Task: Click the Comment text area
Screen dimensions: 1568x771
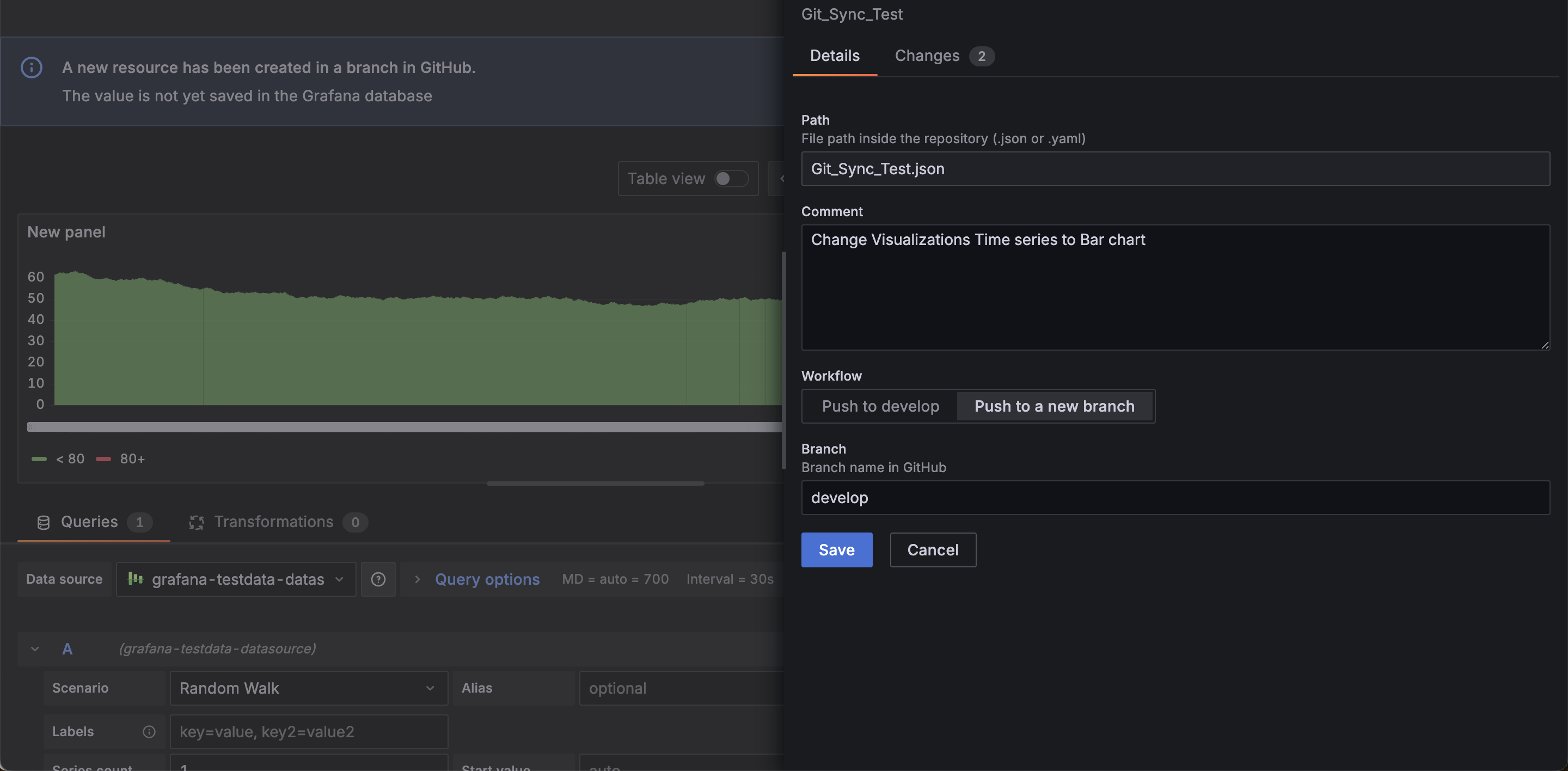Action: pos(1175,288)
